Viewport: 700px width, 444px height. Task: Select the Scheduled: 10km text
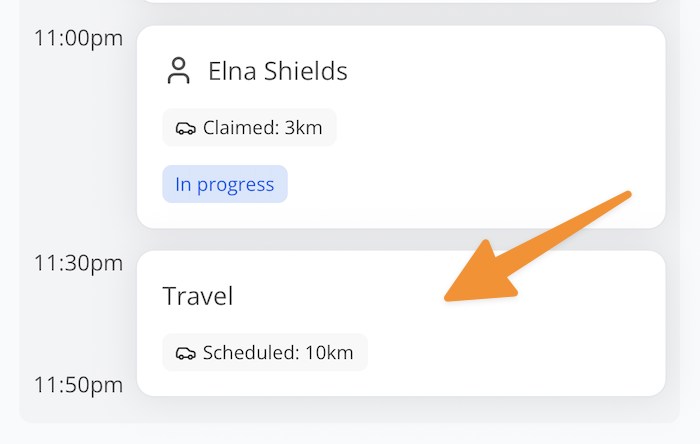tap(278, 353)
